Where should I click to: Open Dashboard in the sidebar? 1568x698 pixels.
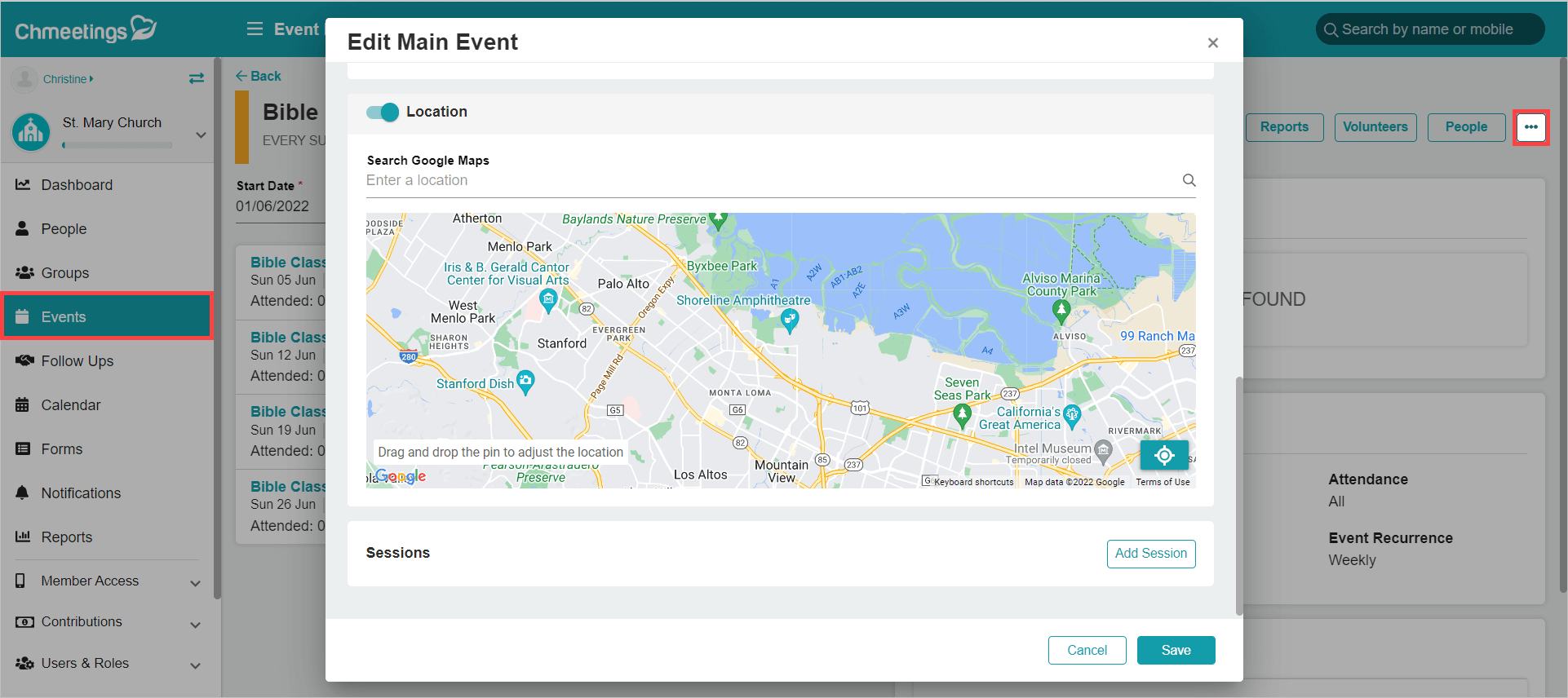coord(106,185)
